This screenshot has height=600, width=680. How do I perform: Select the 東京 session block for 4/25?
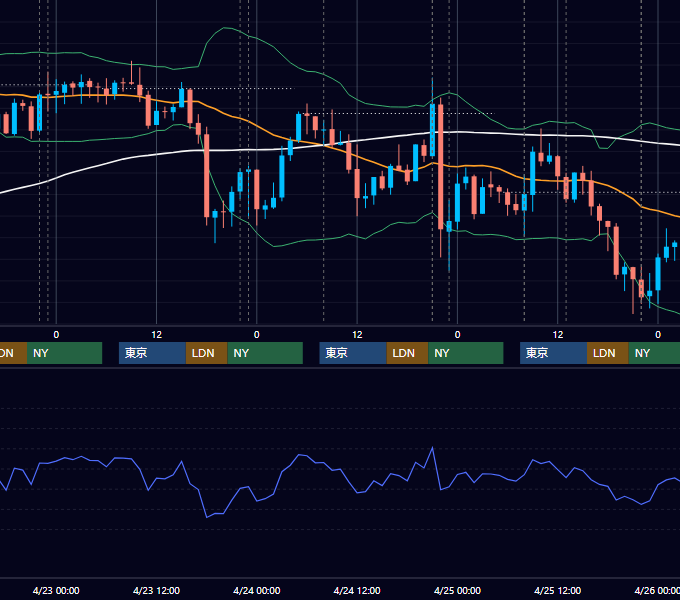click(x=553, y=353)
